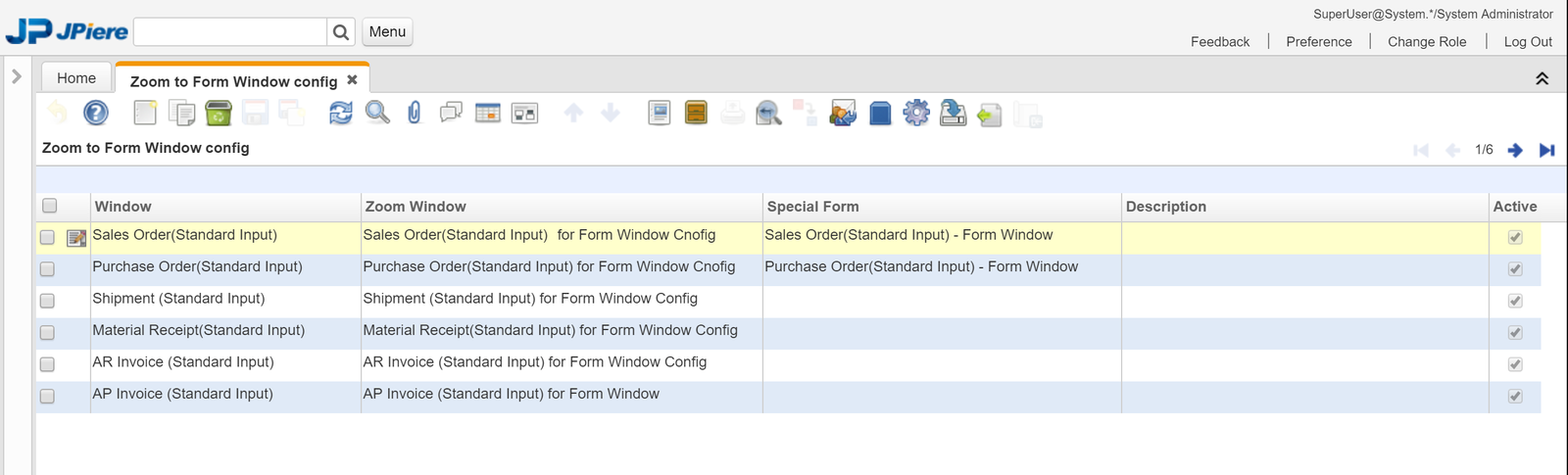
Task: Toggle grid view icon in toolbar
Action: pyautogui.click(x=487, y=114)
